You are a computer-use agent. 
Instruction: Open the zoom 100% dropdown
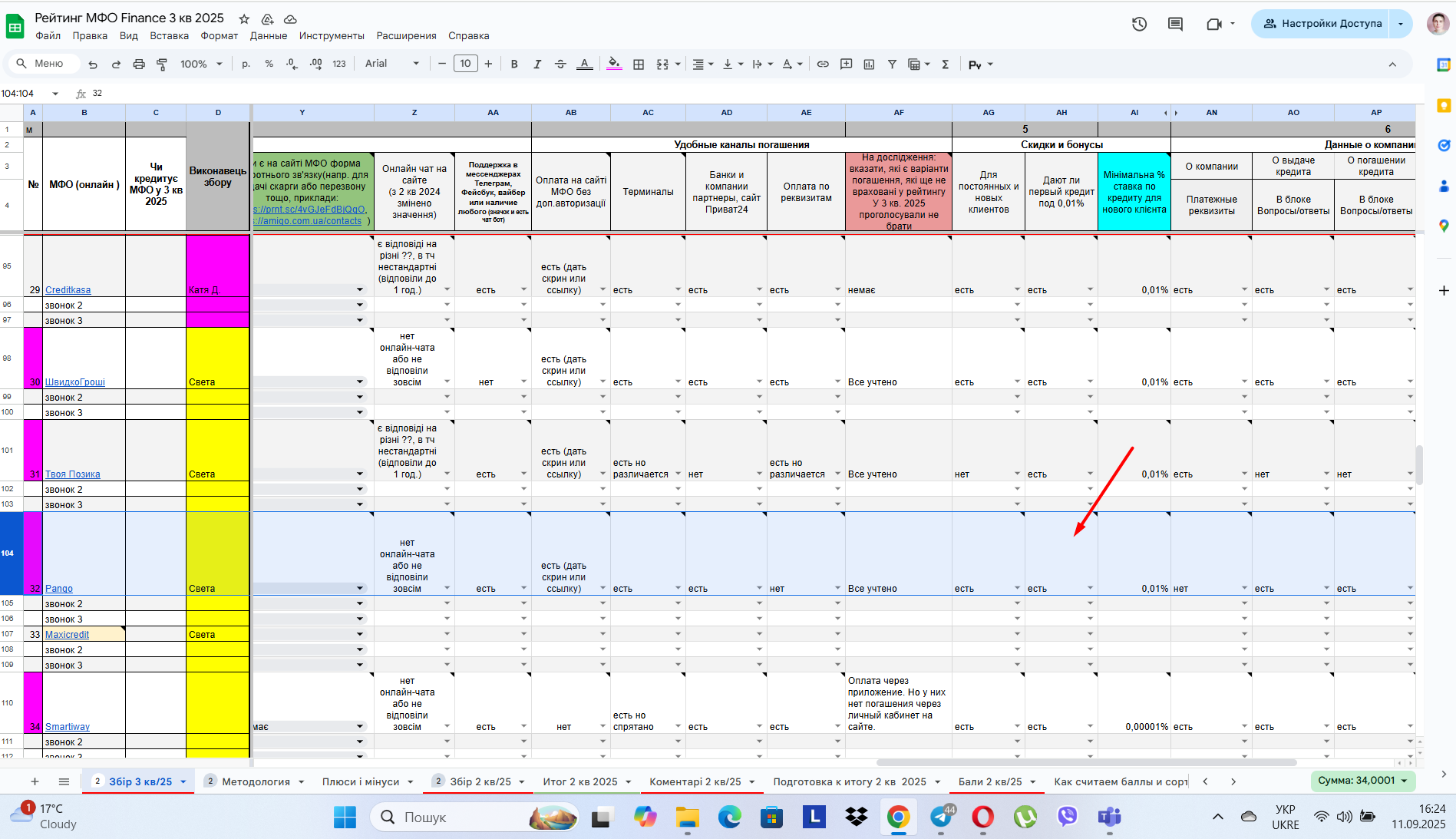click(201, 64)
